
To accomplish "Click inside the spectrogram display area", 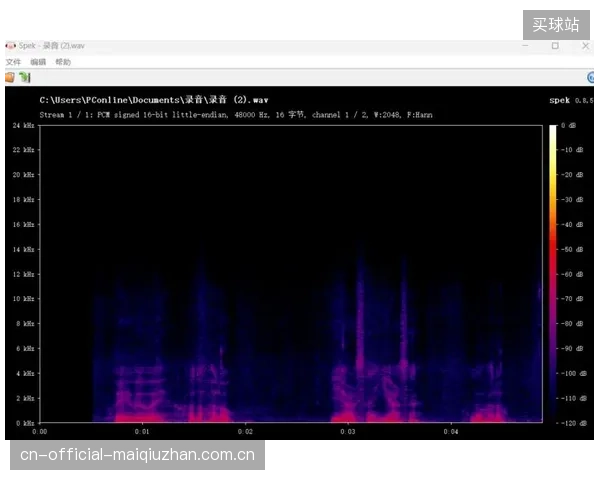I will click(291, 274).
